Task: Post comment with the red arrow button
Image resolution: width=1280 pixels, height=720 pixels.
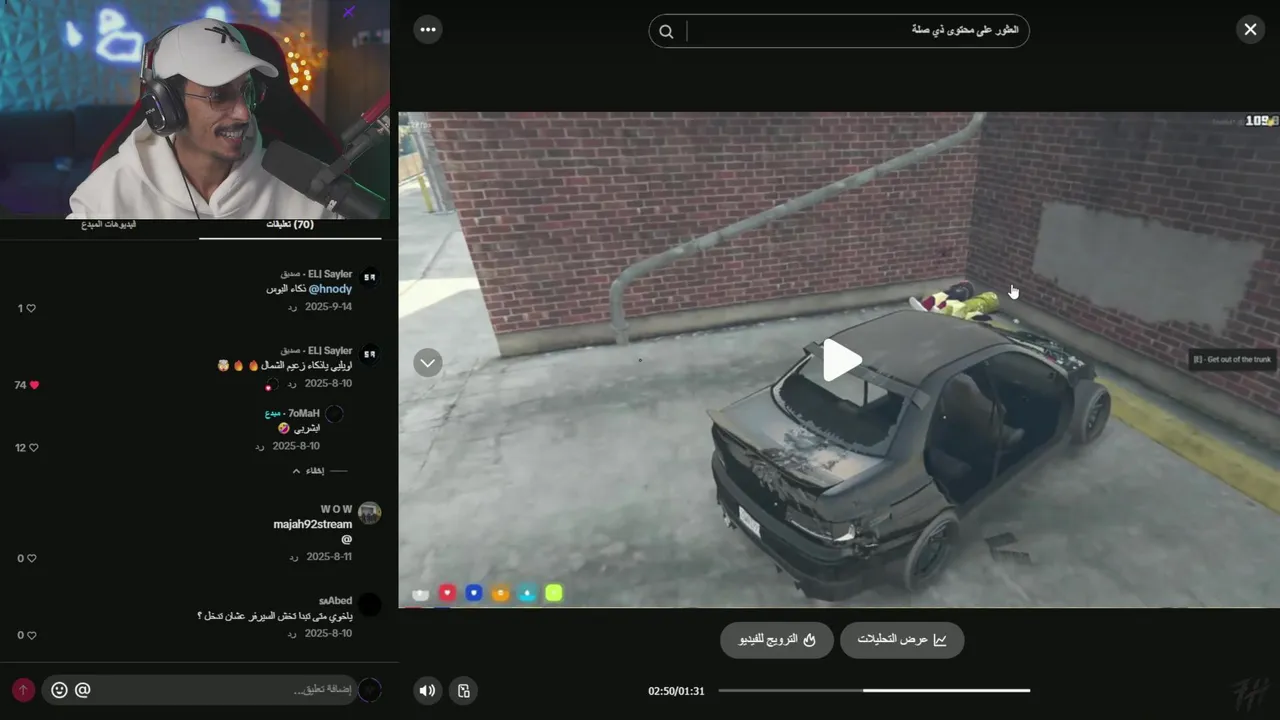Action: pos(23,690)
